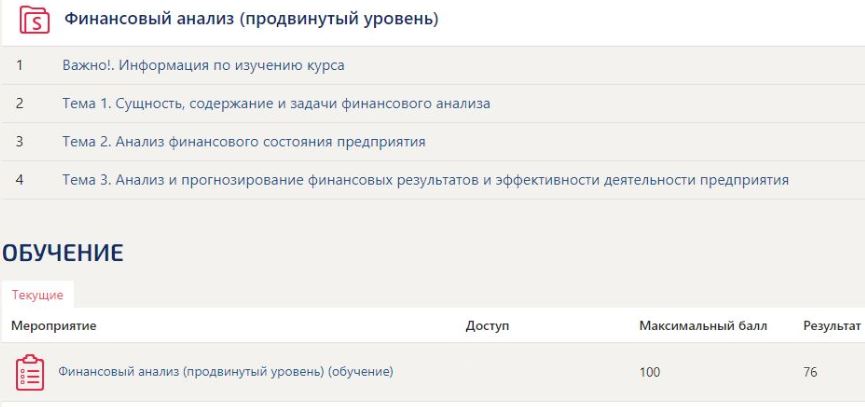Click the 'ОБУЧЕНИЕ' section heading
865x407 pixels.
62,253
